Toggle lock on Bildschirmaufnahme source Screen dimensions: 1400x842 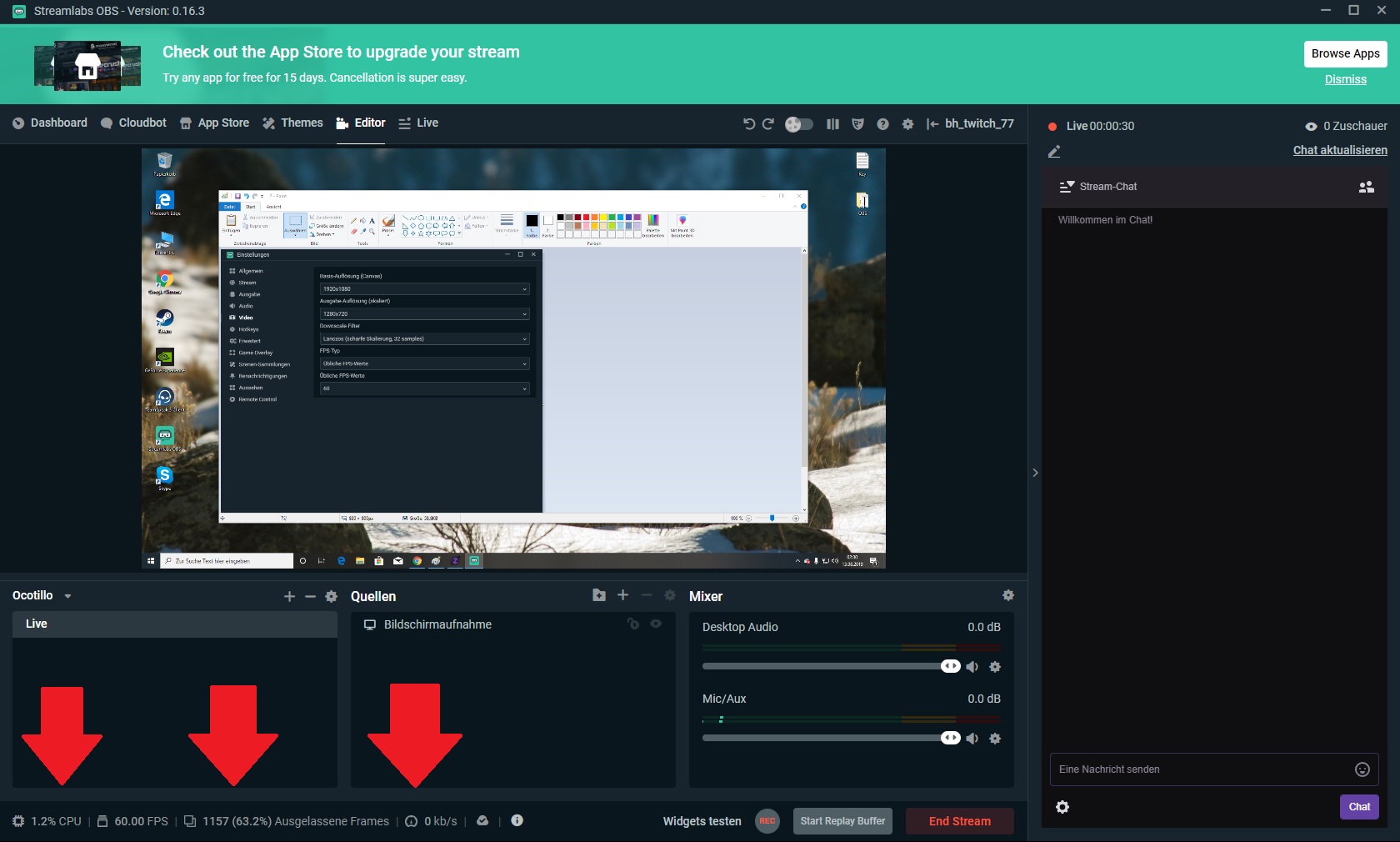632,624
